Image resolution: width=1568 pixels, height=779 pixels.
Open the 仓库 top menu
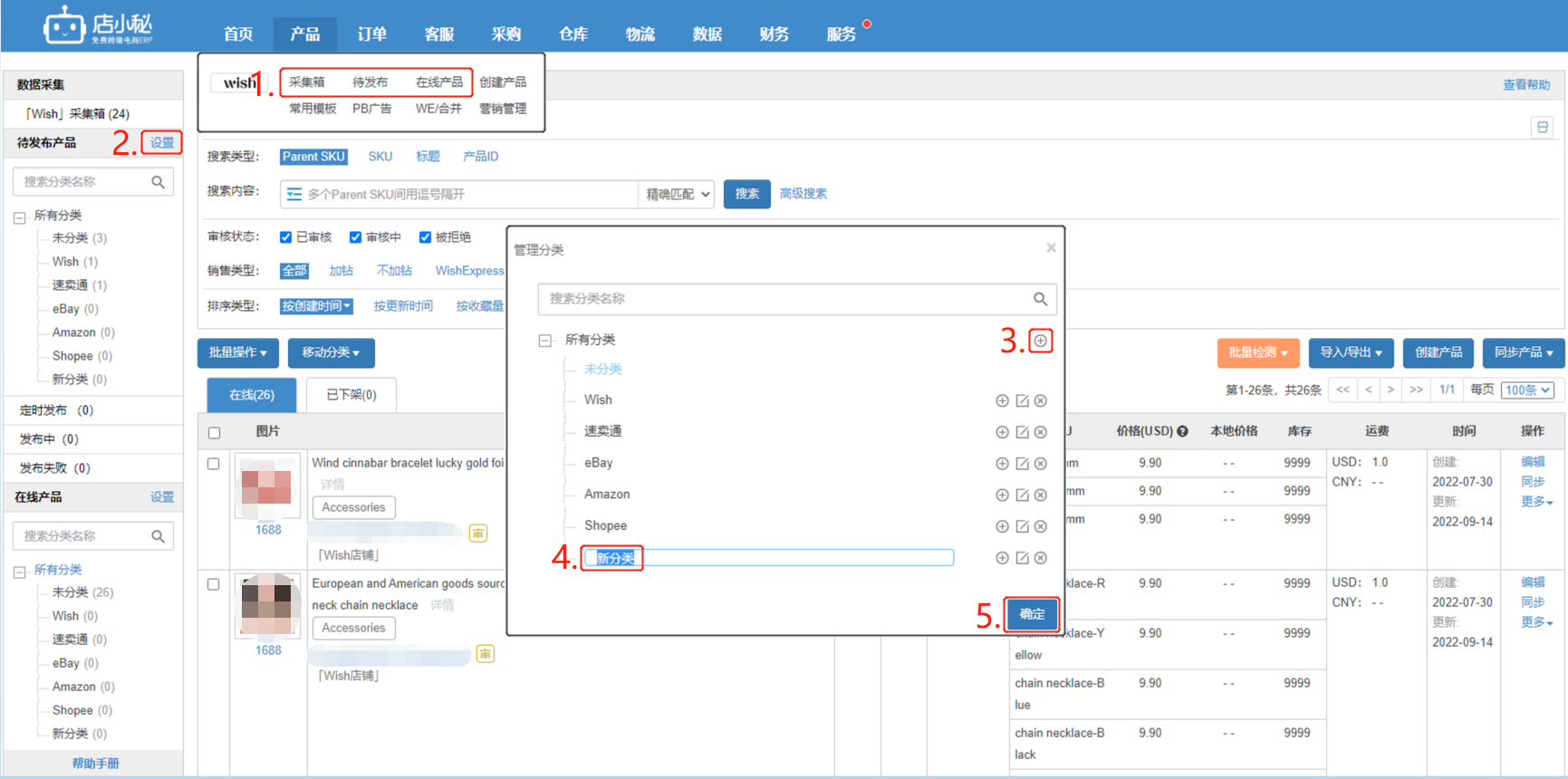573,34
